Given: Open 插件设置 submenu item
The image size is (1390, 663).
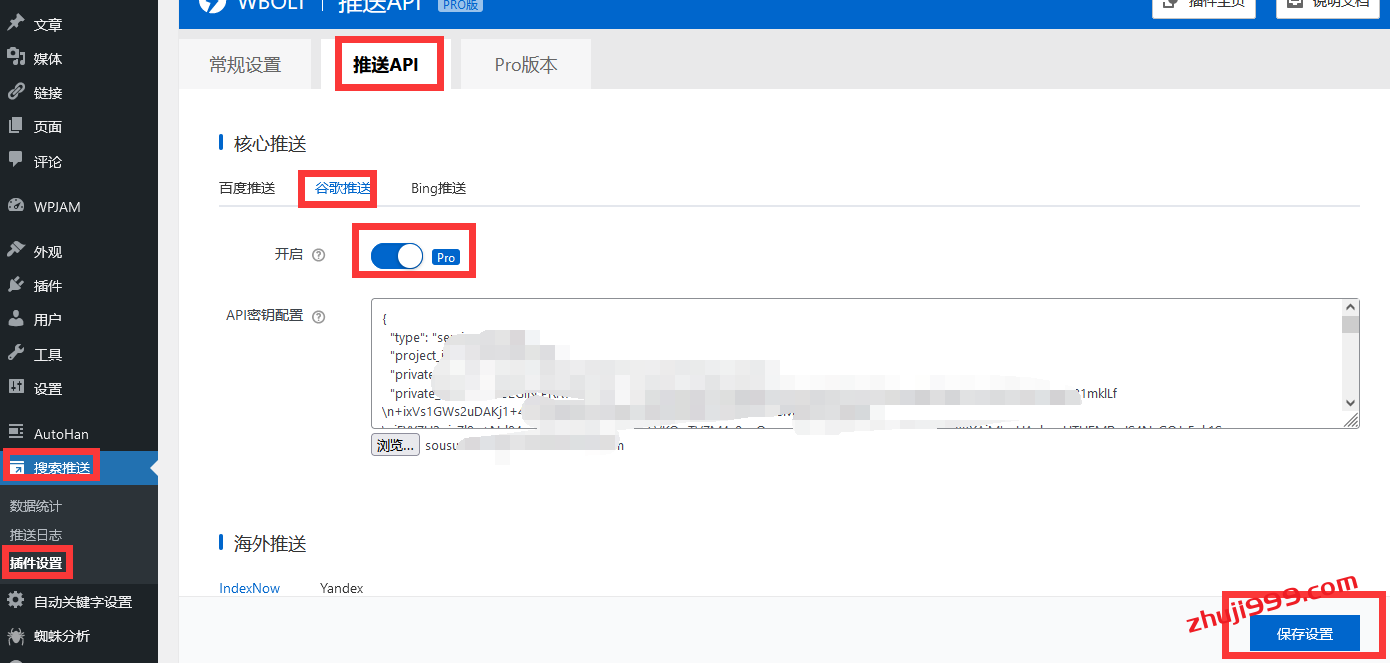Looking at the screenshot, I should point(36,563).
